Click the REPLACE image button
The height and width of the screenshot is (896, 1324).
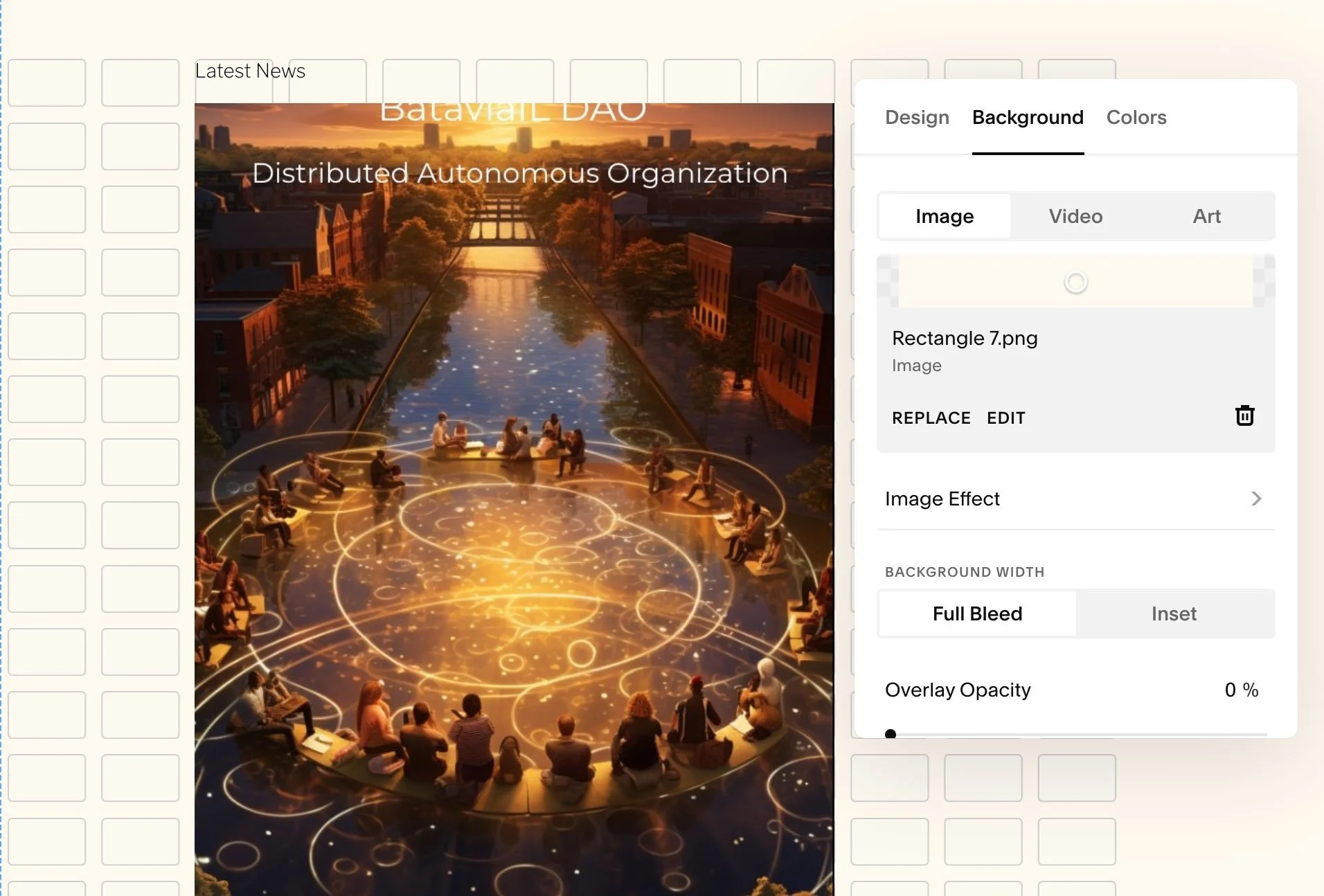pos(931,418)
